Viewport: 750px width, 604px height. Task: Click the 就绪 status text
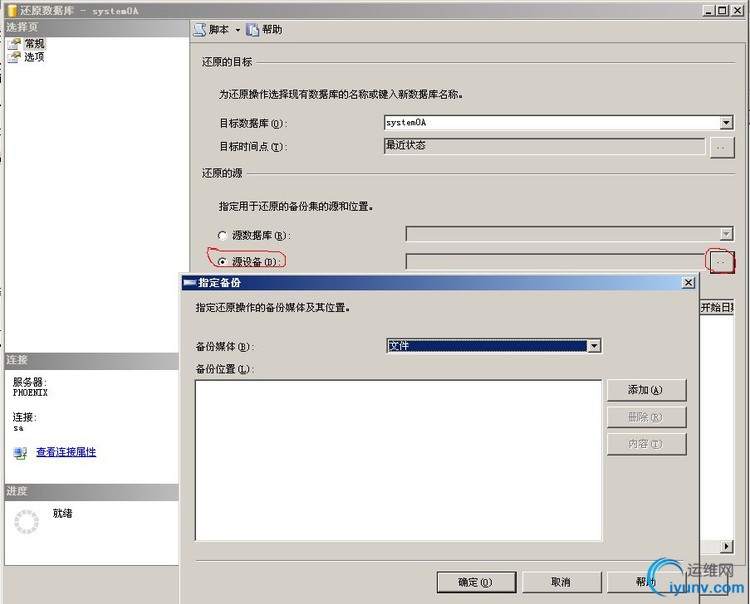tap(62, 513)
